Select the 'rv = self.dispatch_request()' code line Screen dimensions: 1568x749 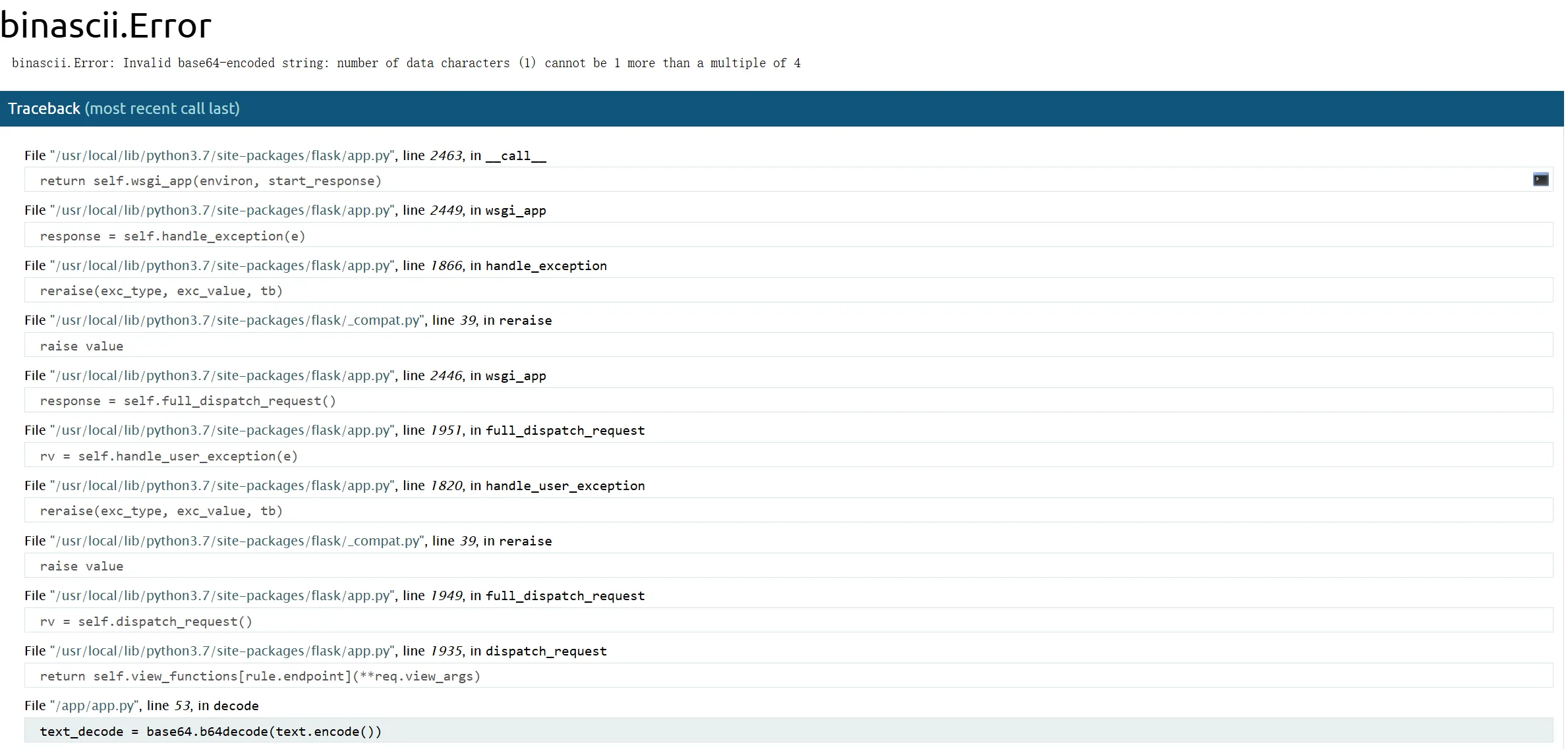[x=788, y=621]
